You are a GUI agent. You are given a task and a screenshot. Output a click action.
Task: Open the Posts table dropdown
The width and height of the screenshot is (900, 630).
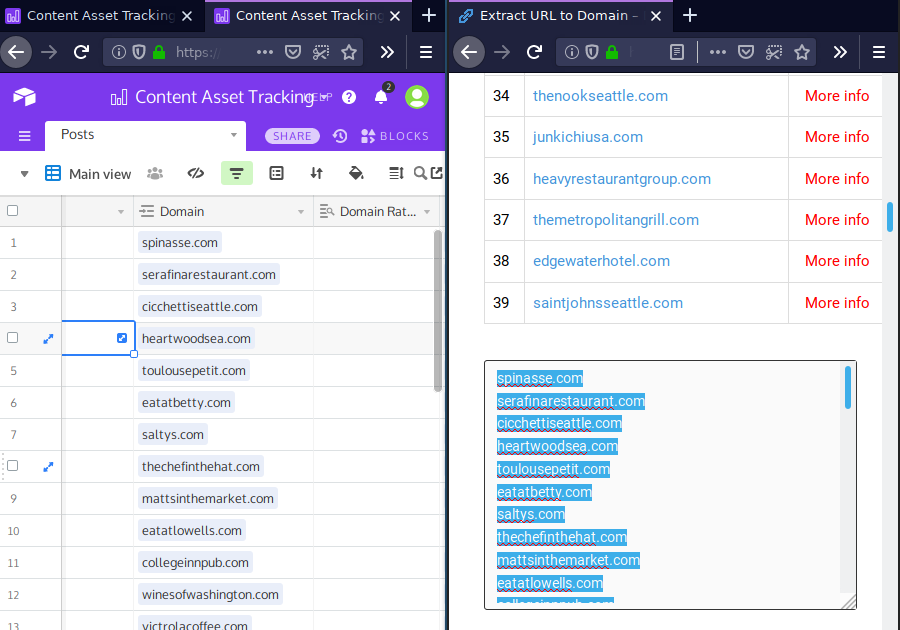pos(234,135)
